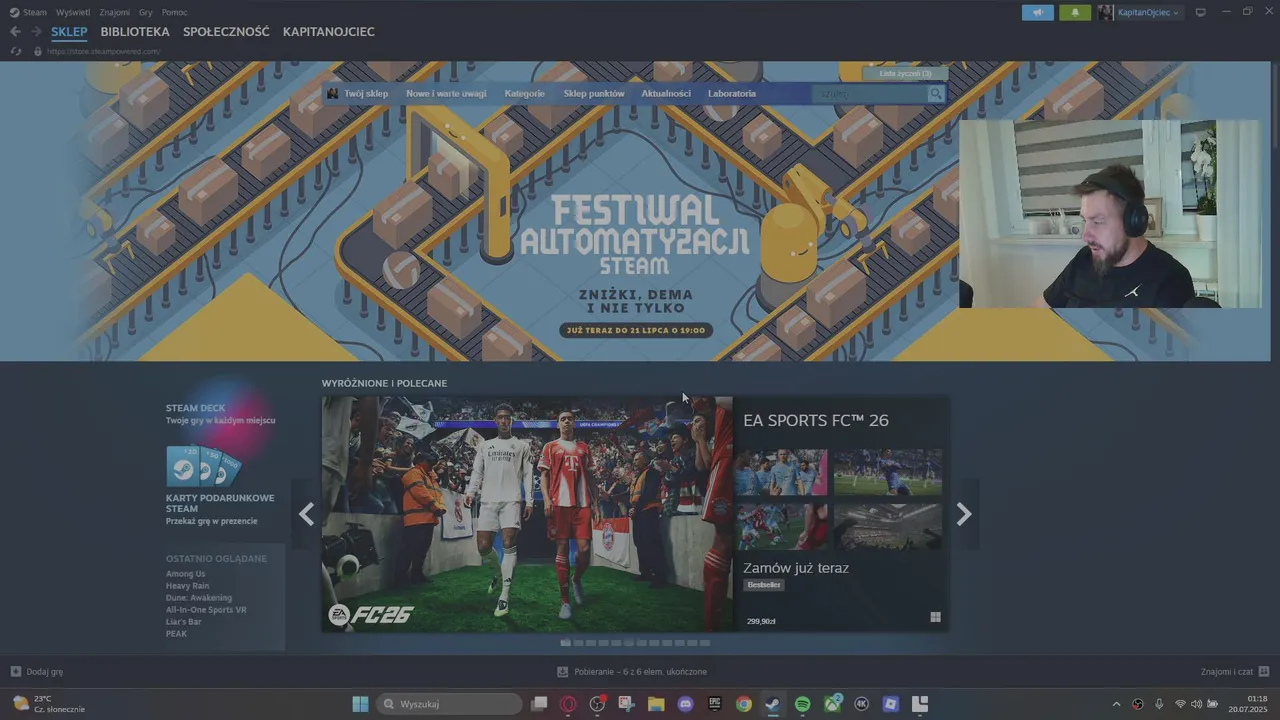Screen dimensions: 1280x720
Task: Open Xbox app from the taskbar
Action: [x=832, y=704]
